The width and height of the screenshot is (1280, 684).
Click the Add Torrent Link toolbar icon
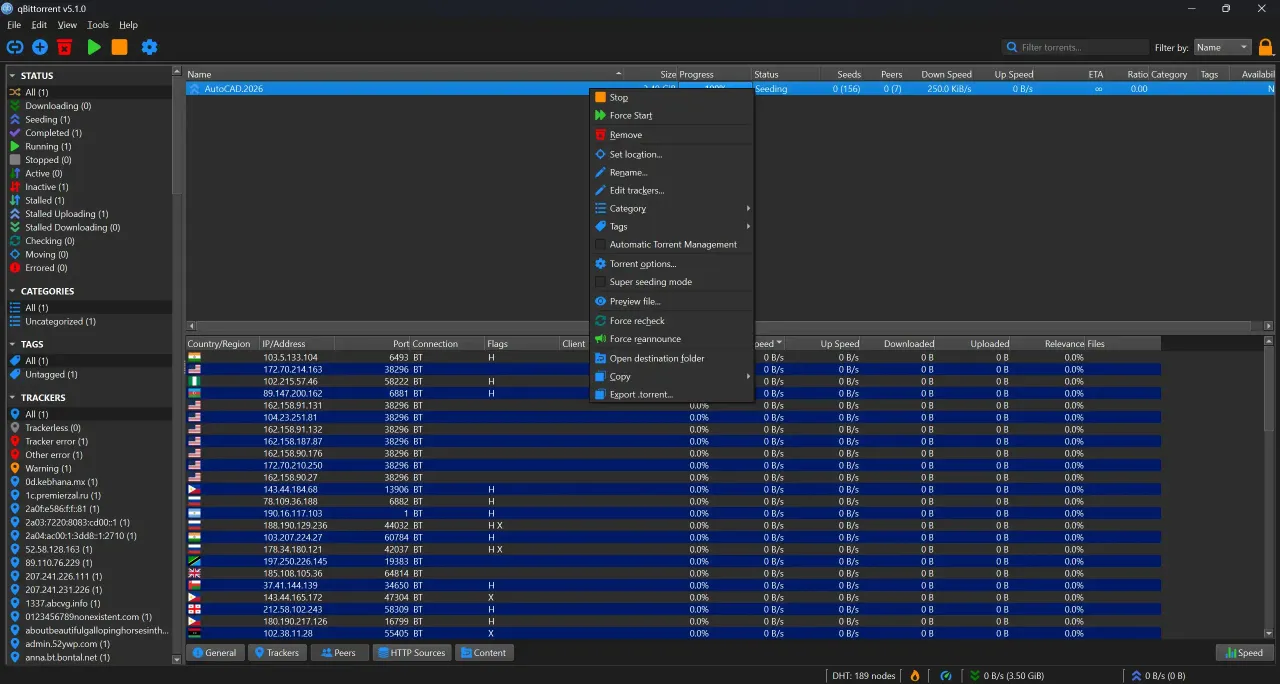pos(14,47)
